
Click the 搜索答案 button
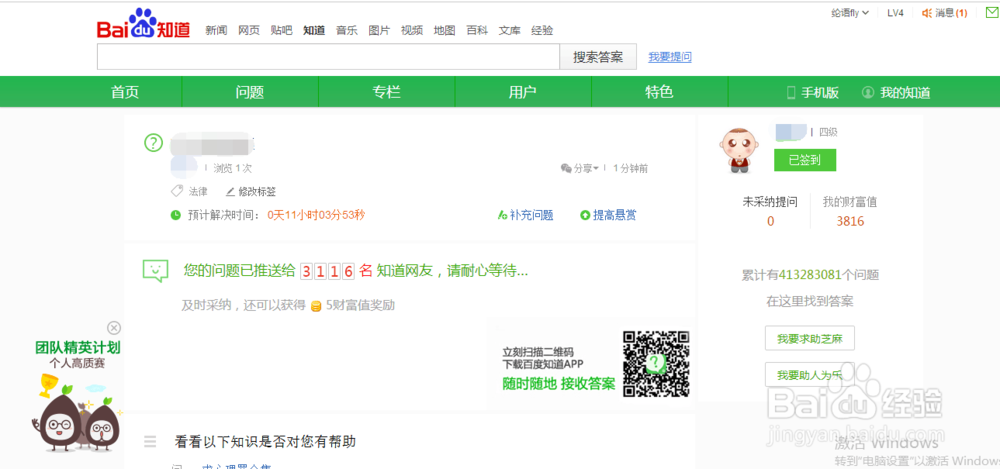click(x=598, y=57)
